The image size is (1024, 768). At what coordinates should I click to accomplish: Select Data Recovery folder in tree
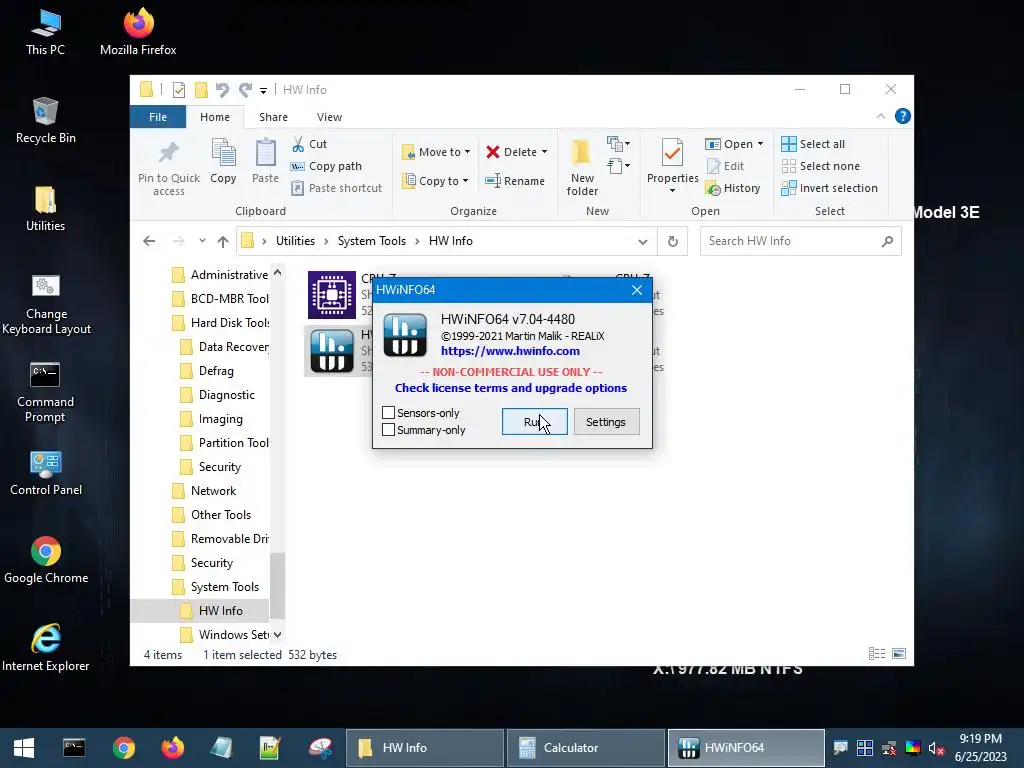(224, 347)
